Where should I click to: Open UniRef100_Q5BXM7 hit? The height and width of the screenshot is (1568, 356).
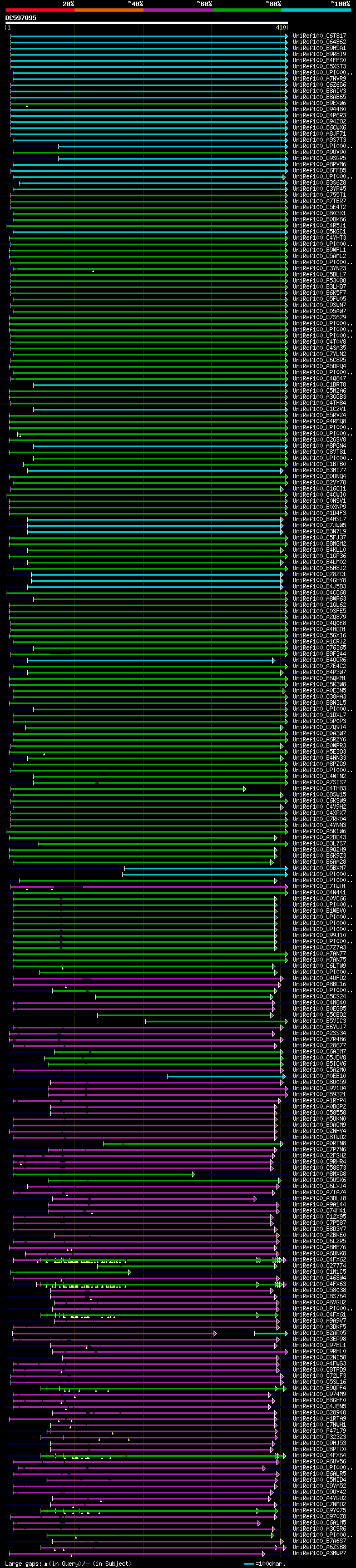(319, 868)
